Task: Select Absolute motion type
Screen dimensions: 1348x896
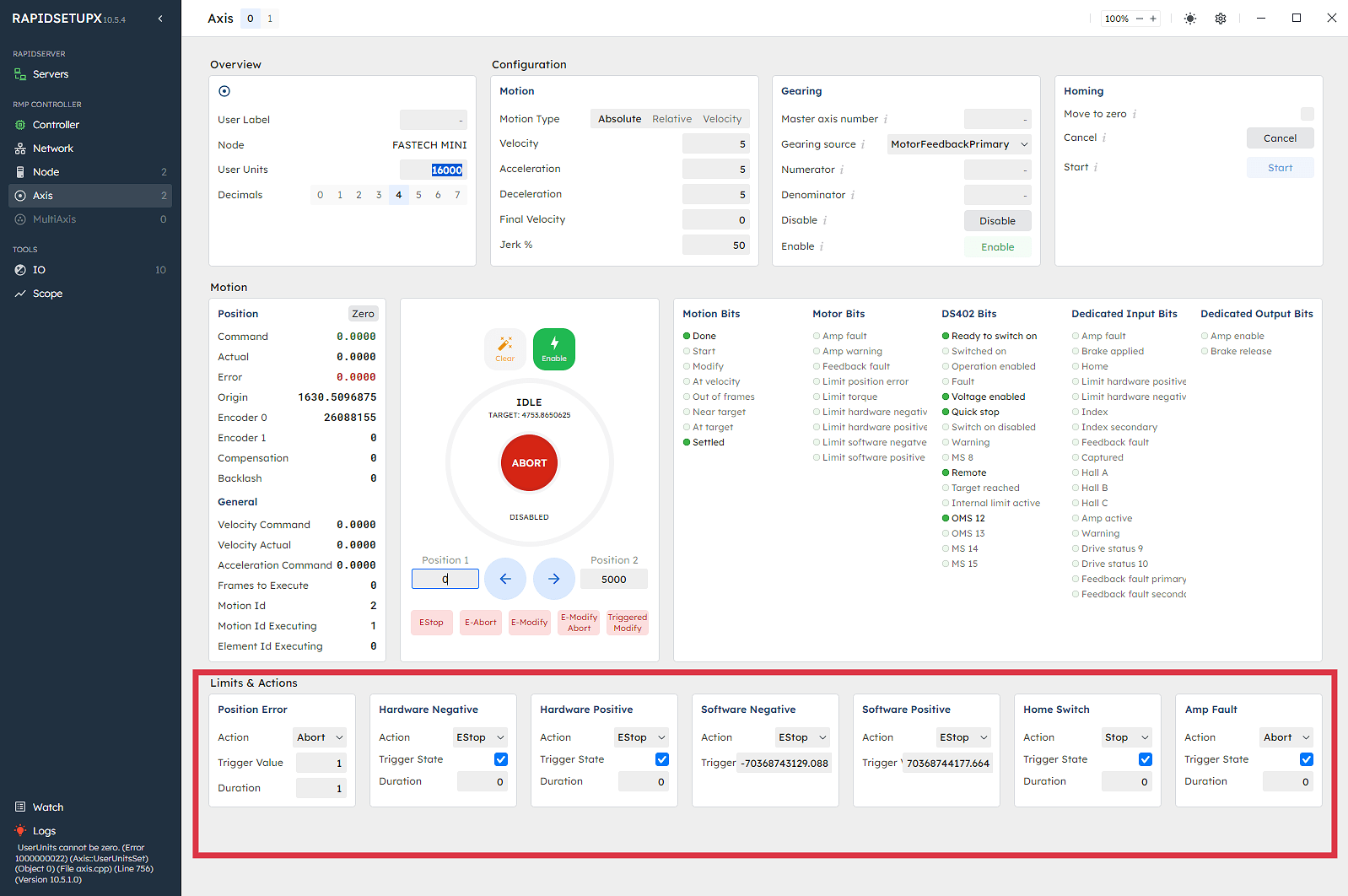Action: pos(619,119)
